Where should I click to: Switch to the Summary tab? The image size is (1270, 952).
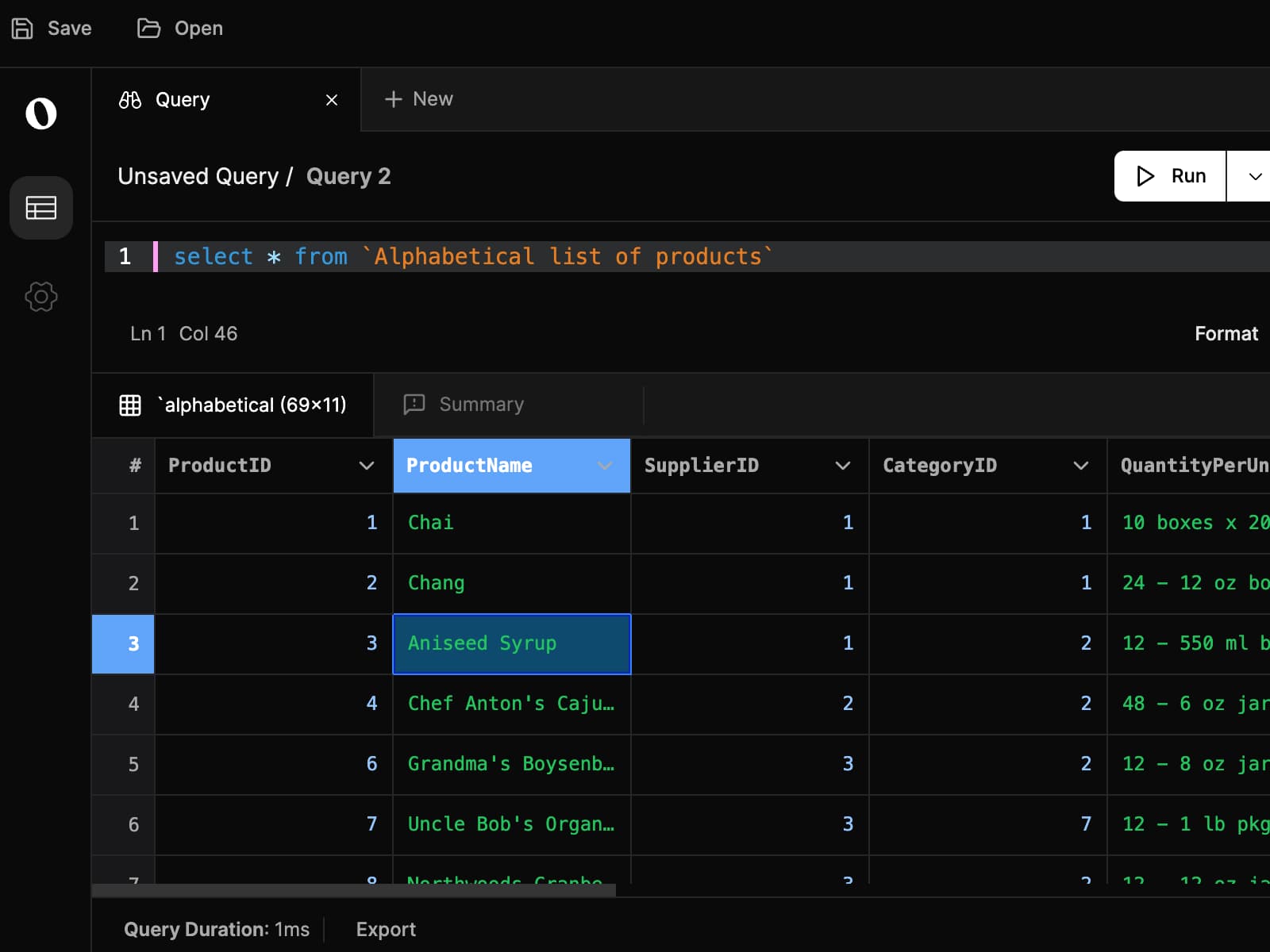(481, 404)
